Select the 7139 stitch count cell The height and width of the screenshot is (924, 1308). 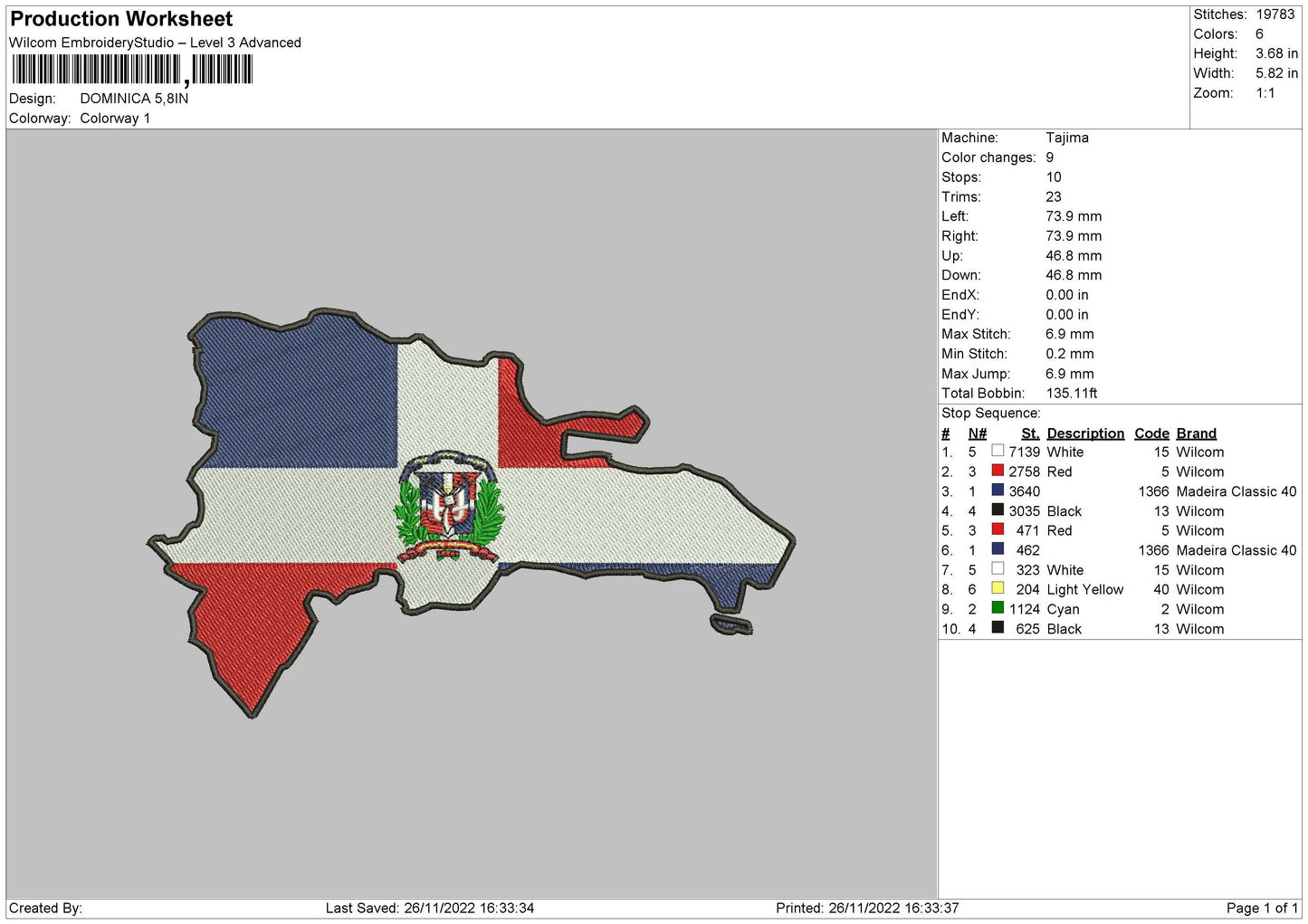(x=1025, y=452)
